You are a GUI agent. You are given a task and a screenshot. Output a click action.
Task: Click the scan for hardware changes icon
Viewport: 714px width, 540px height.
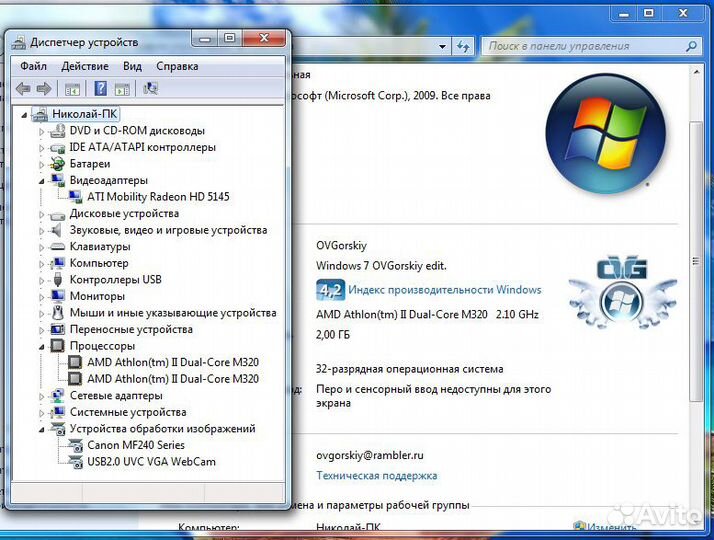point(150,88)
